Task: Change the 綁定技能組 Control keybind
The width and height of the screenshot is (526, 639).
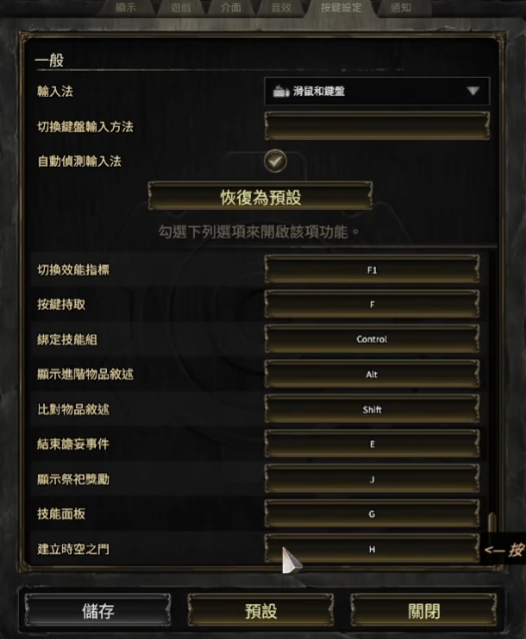Action: click(372, 339)
